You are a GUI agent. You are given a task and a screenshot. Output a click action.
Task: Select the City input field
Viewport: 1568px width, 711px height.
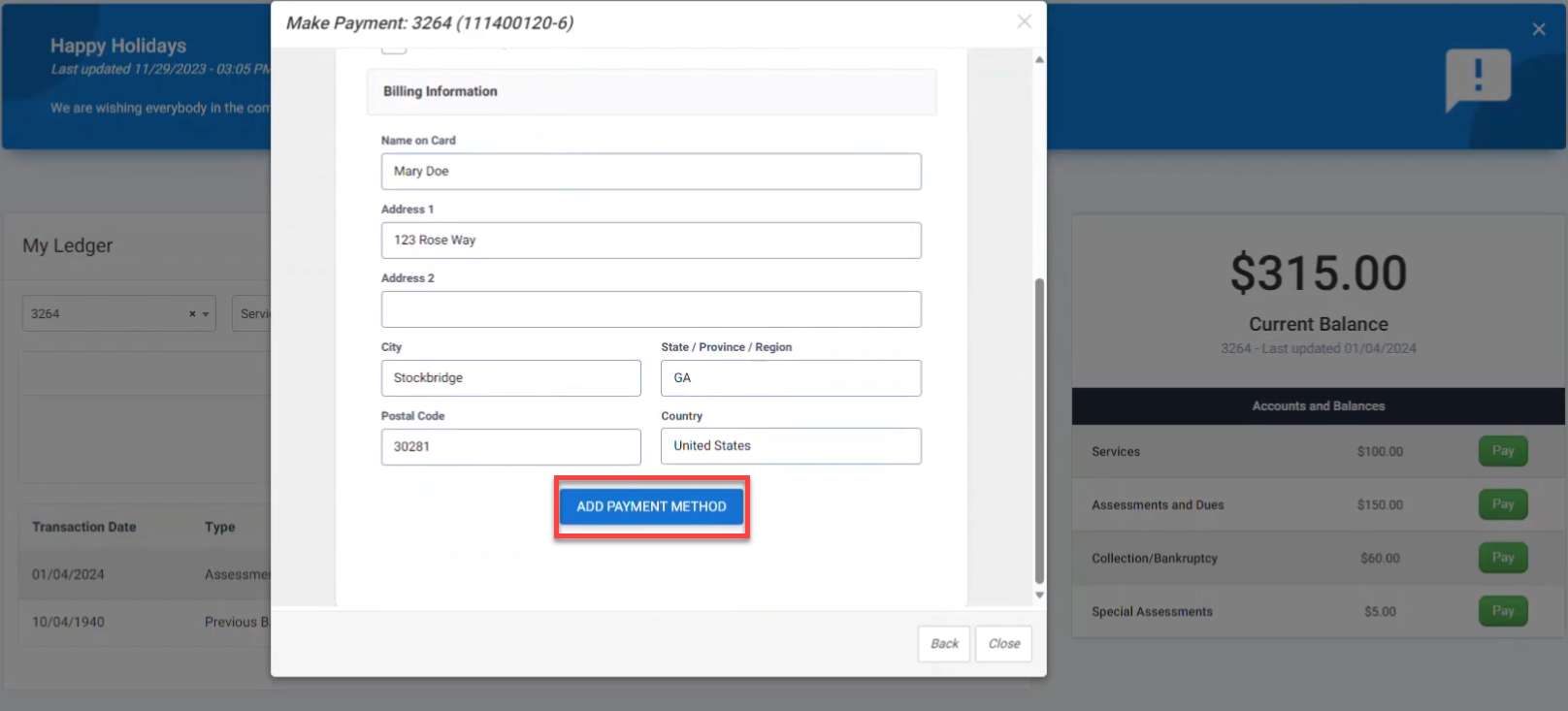coord(511,378)
